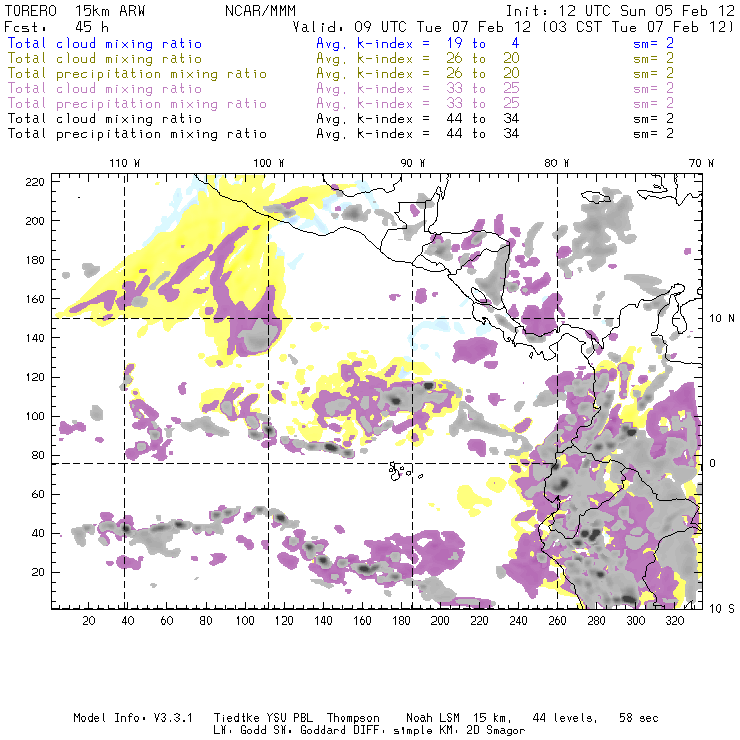This screenshot has width=740, height=740.
Task: Click the blue "sm= 2" legend value
Action: pos(653,44)
